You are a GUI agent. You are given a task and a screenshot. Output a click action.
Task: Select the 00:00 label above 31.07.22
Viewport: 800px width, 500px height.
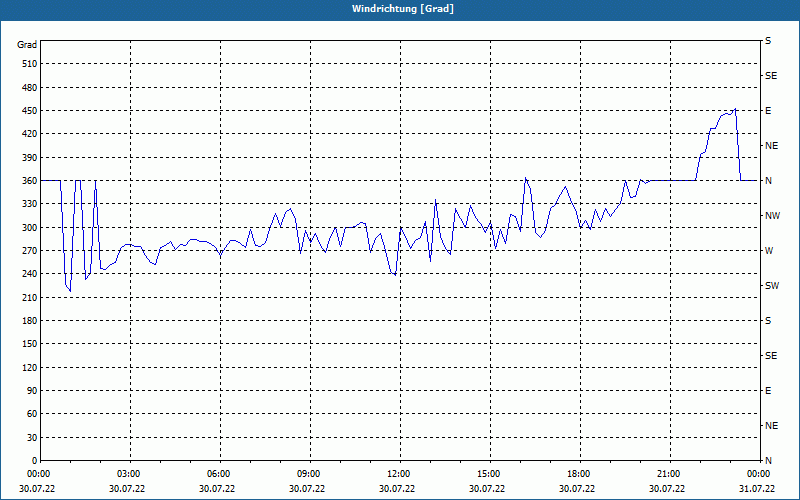point(757,474)
